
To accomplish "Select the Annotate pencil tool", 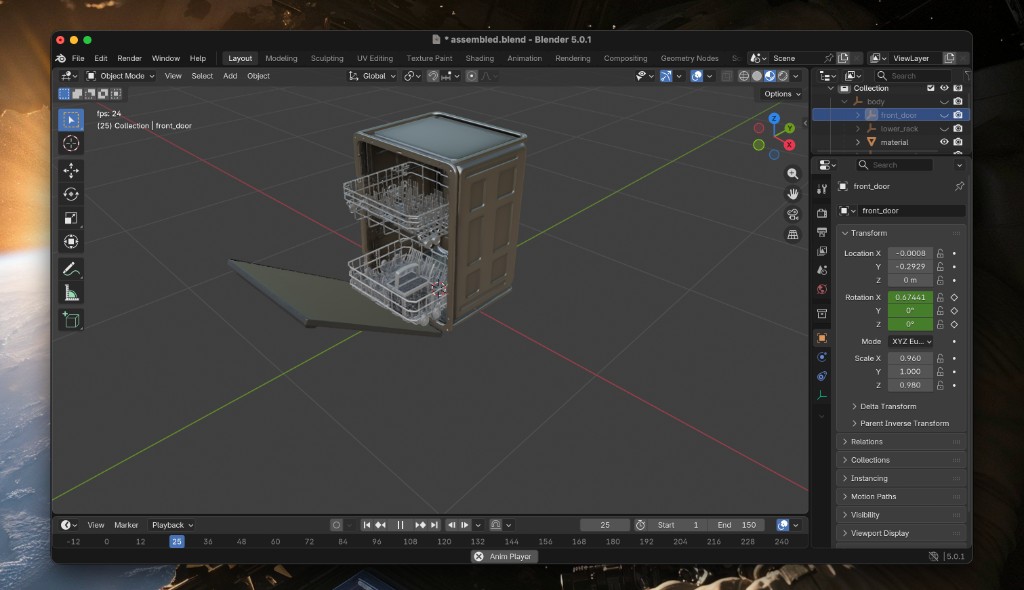I will pyautogui.click(x=71, y=269).
